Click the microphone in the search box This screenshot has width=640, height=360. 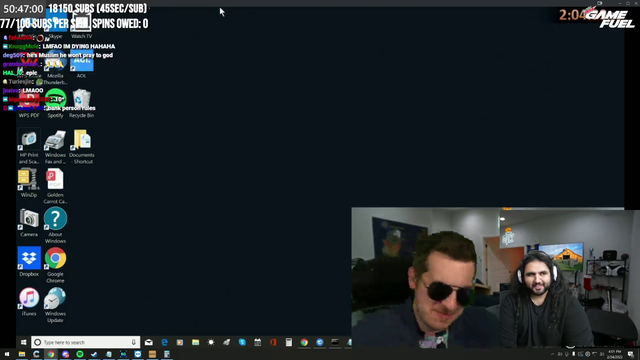(x=133, y=342)
